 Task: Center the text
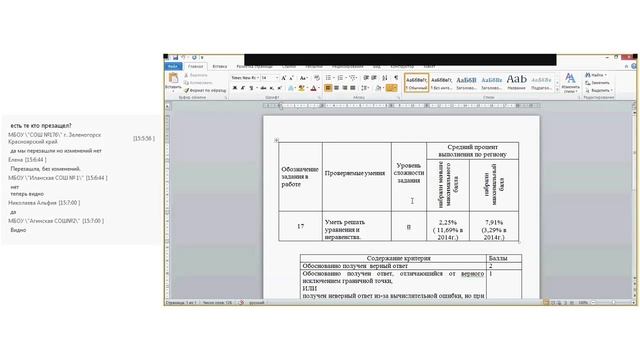click(336, 88)
